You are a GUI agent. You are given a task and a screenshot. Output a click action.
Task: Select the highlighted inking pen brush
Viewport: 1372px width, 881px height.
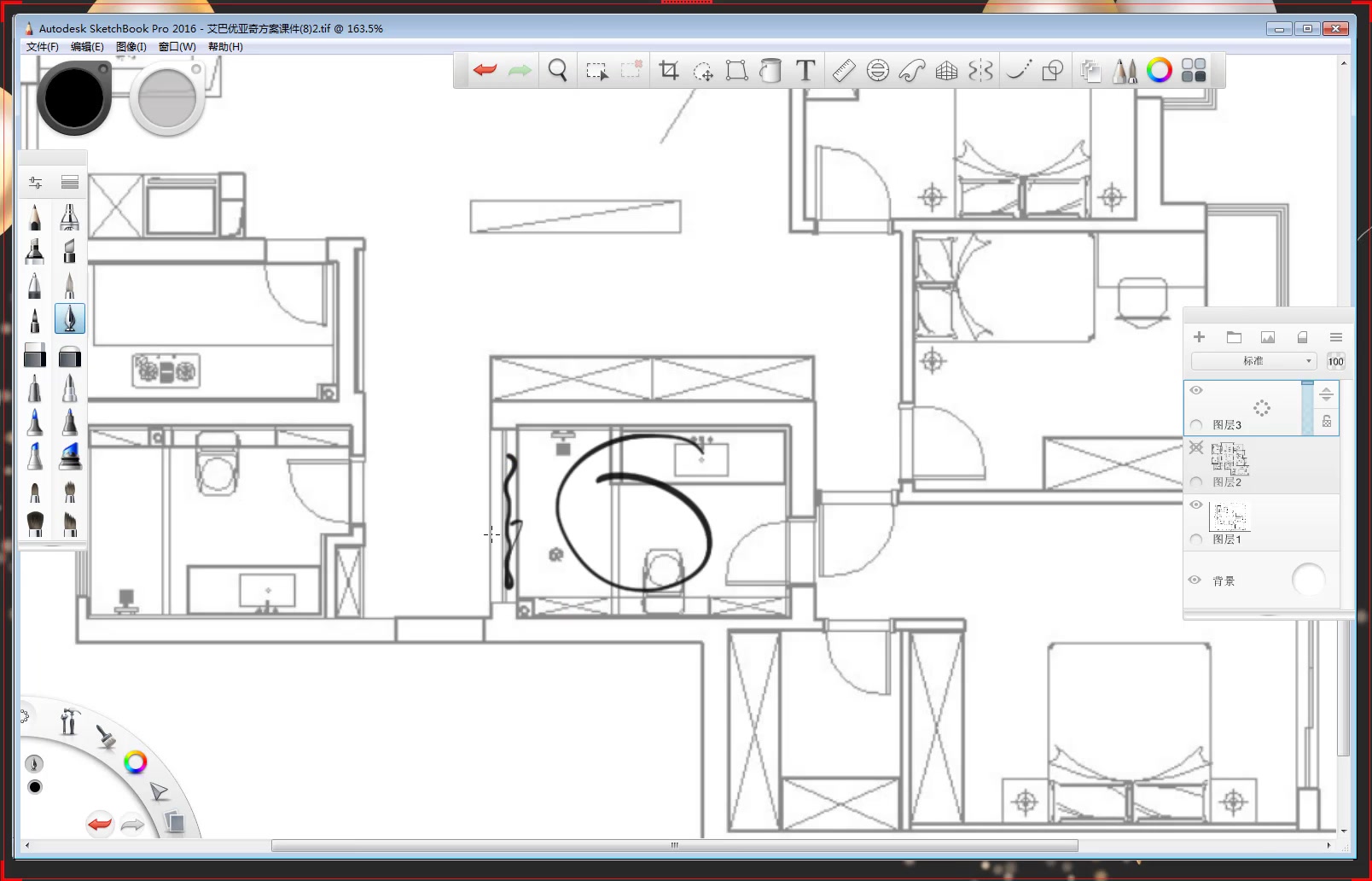coord(70,318)
